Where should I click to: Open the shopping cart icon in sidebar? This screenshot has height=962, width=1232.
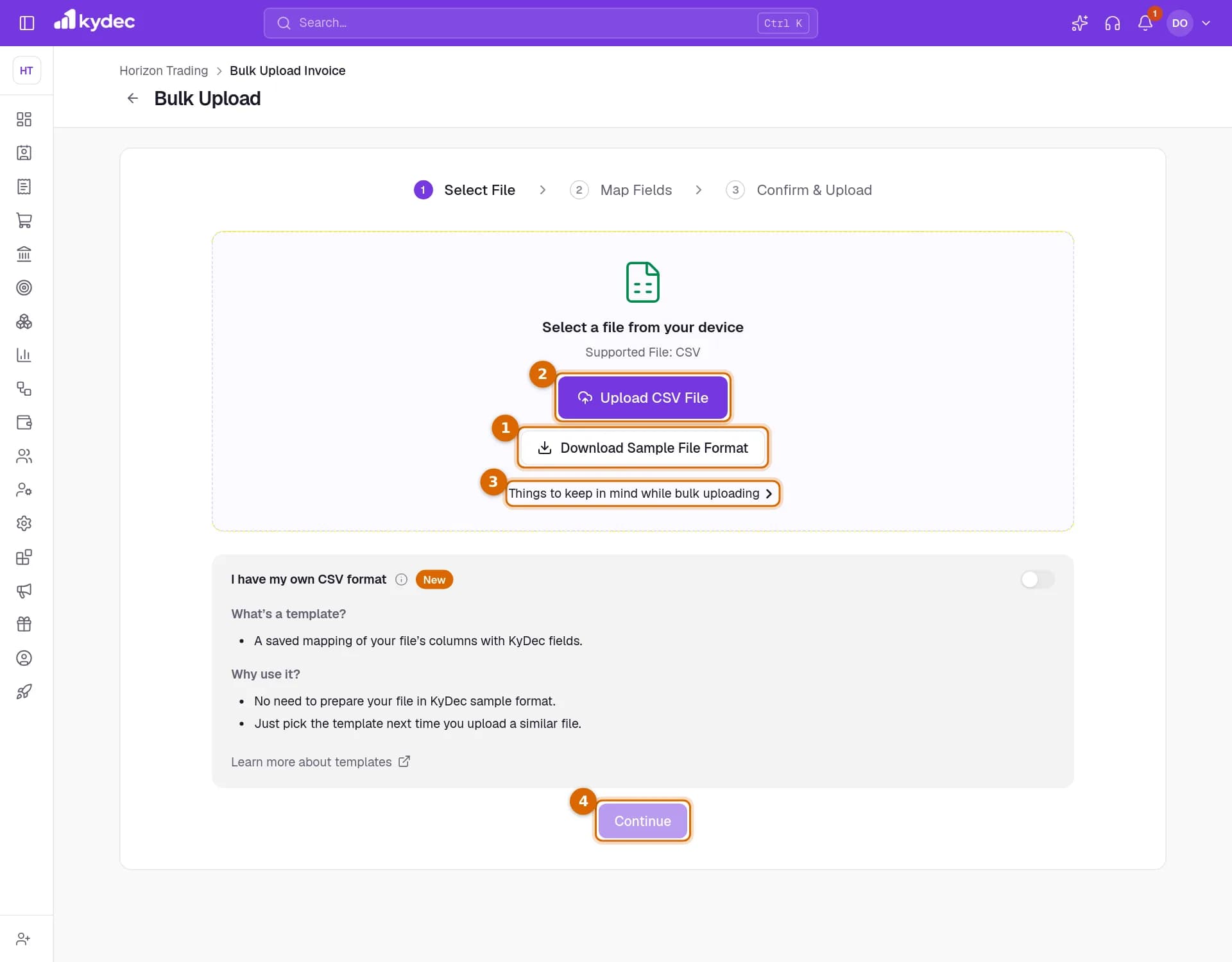coord(24,221)
